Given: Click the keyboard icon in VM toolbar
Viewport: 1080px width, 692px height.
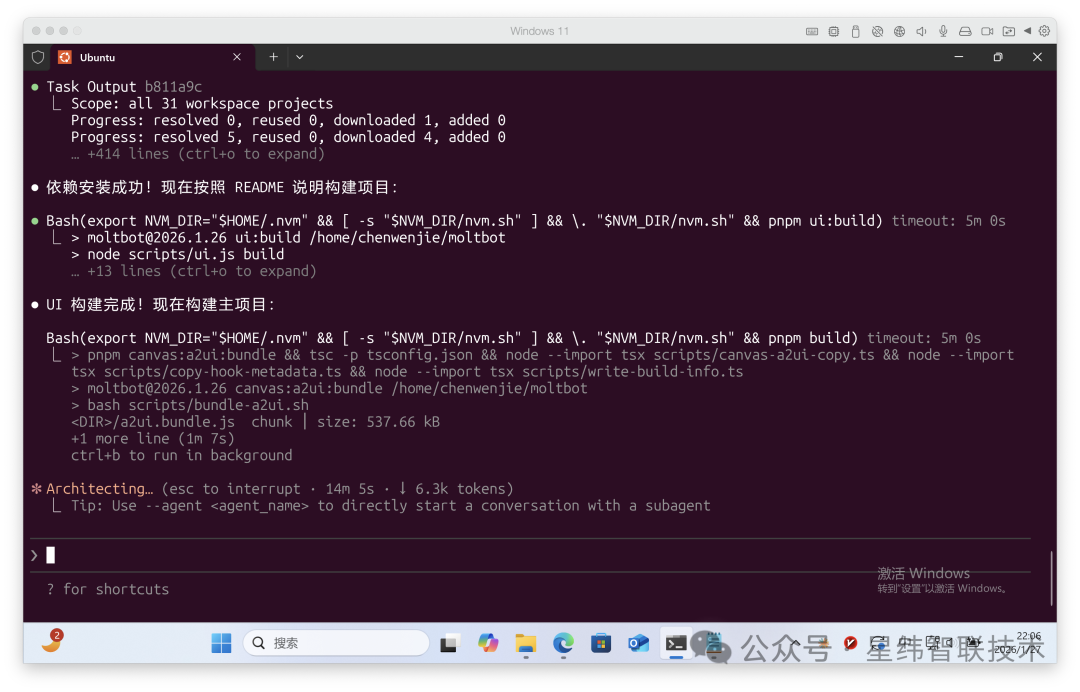Looking at the screenshot, I should (x=811, y=31).
